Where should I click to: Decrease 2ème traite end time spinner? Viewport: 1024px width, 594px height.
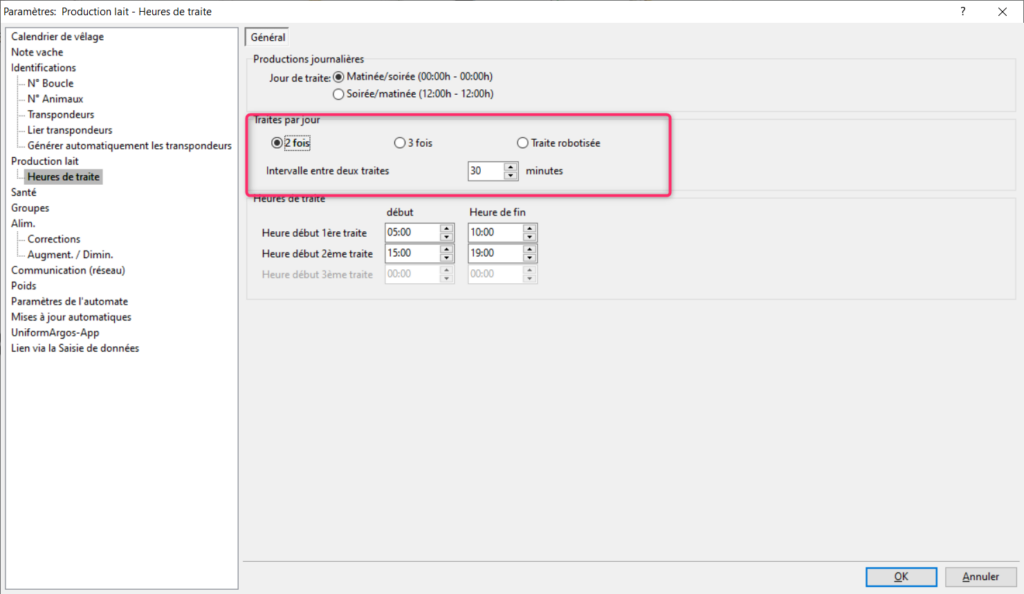click(x=530, y=258)
